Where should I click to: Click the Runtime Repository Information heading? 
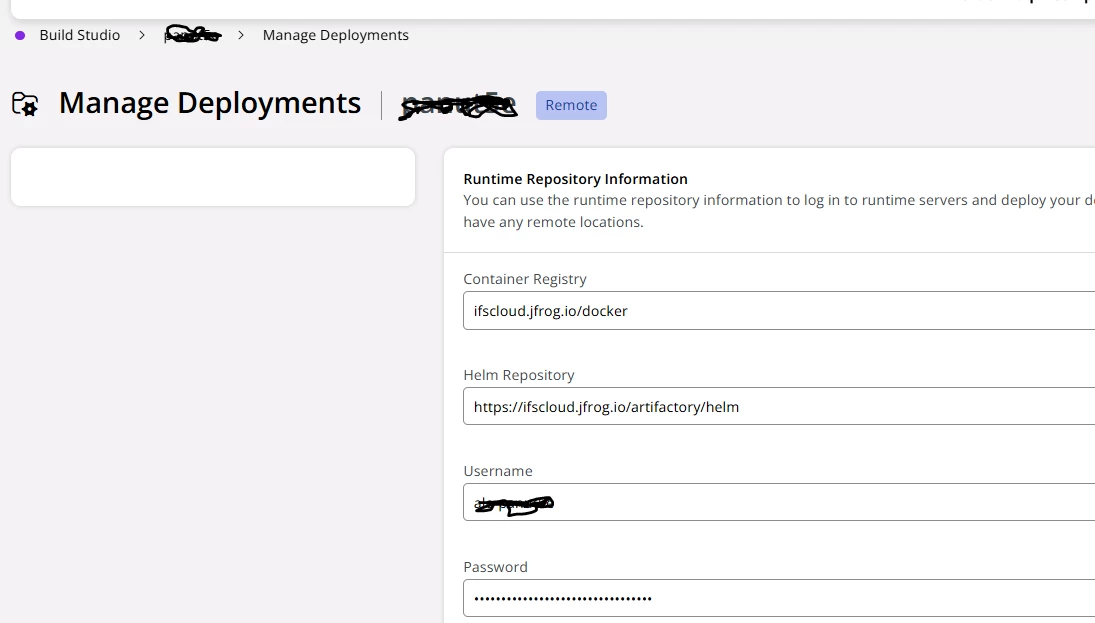tap(575, 179)
